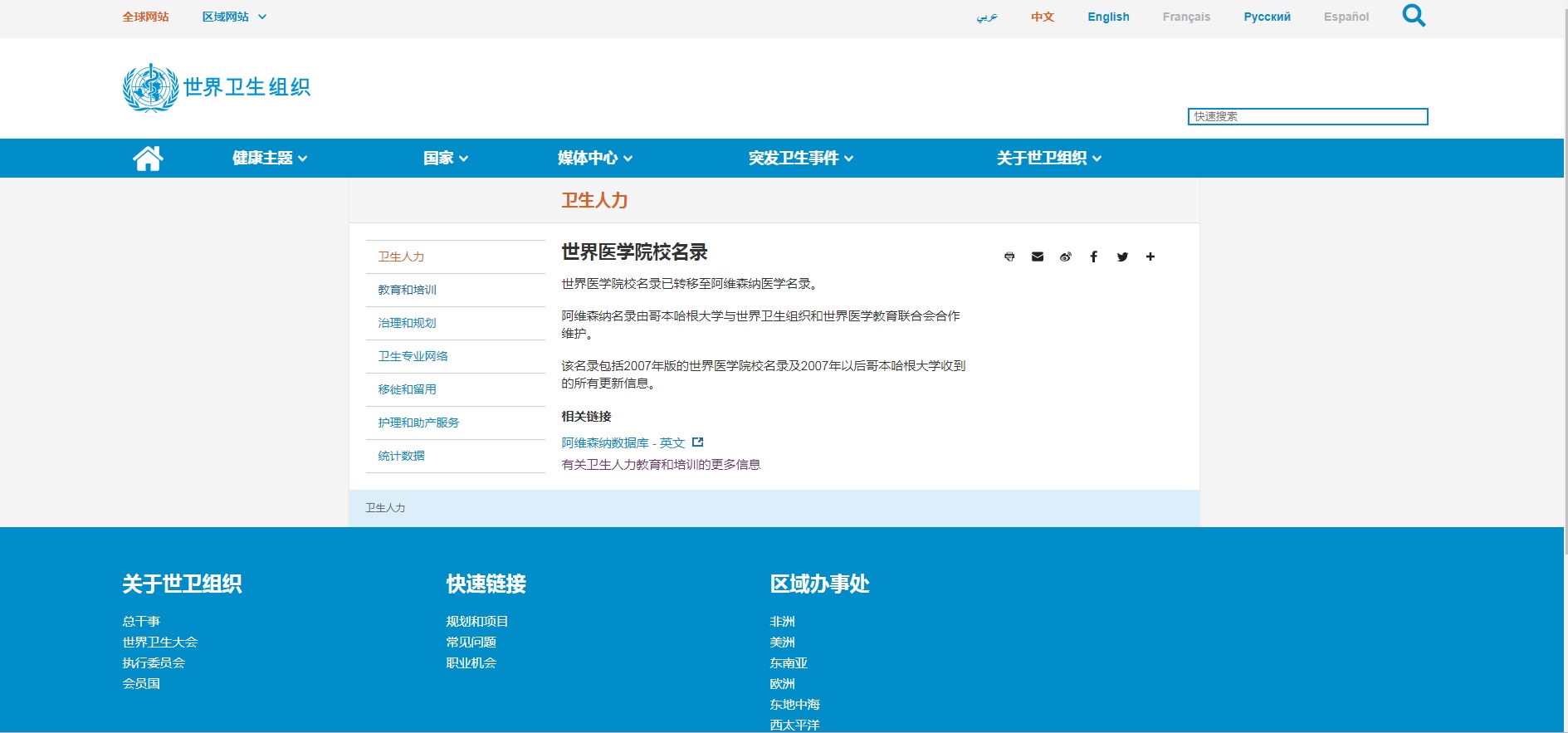
Task: Open more sharing options plus icon
Action: pyautogui.click(x=1150, y=257)
